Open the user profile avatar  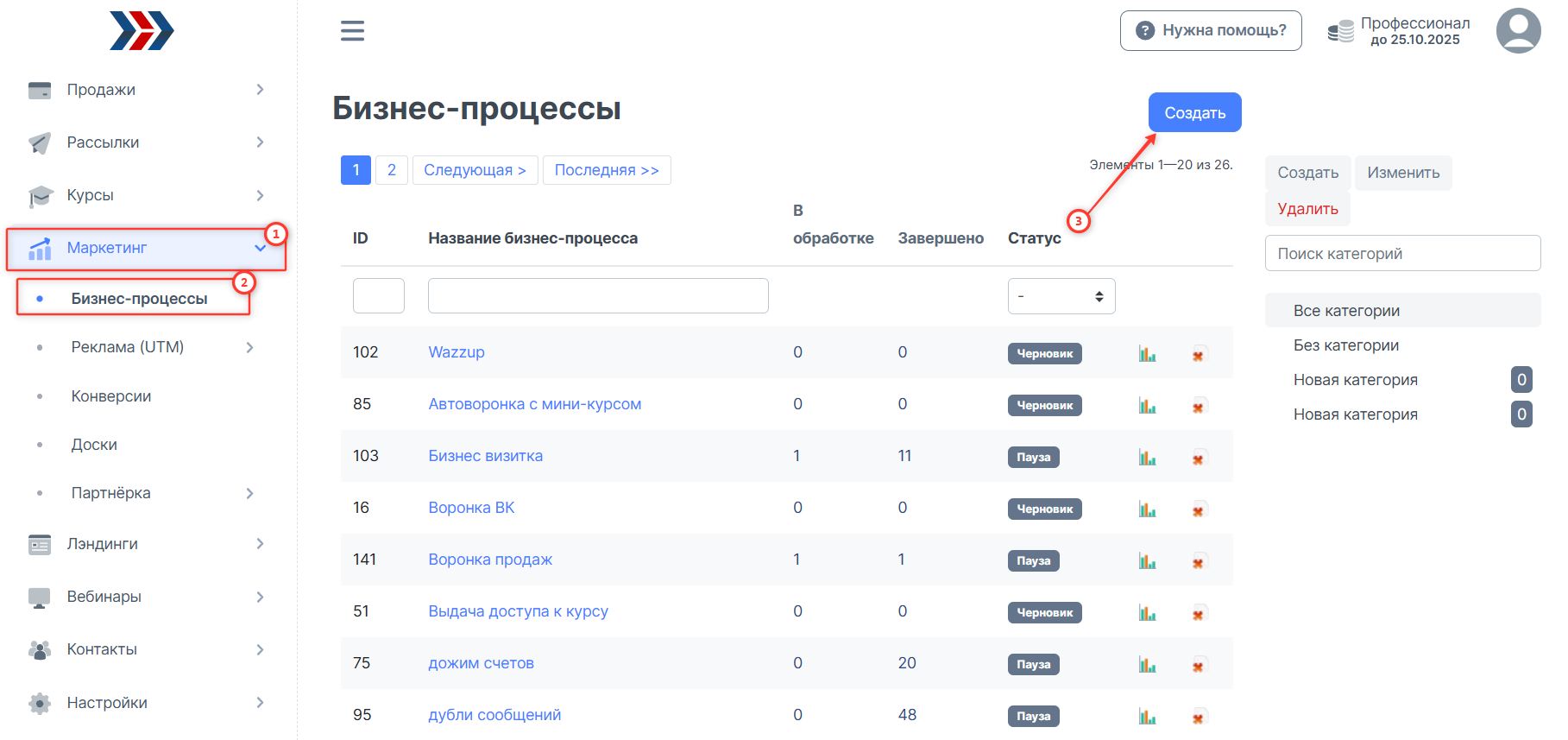1518,31
